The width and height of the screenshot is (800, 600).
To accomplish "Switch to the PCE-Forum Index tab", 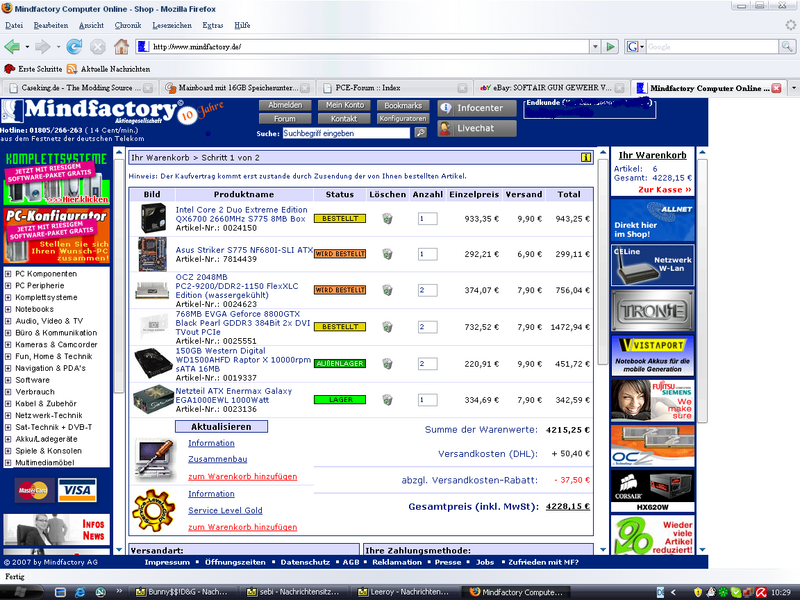I will point(392,88).
